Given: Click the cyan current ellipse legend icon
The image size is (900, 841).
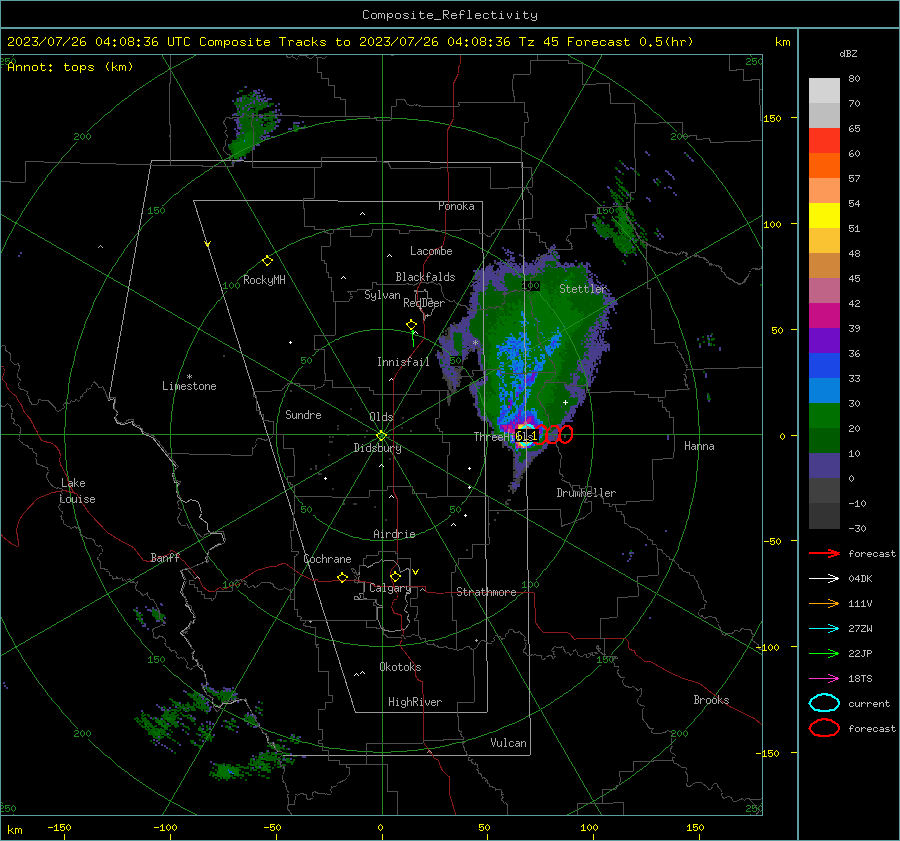Looking at the screenshot, I should pyautogui.click(x=824, y=703).
